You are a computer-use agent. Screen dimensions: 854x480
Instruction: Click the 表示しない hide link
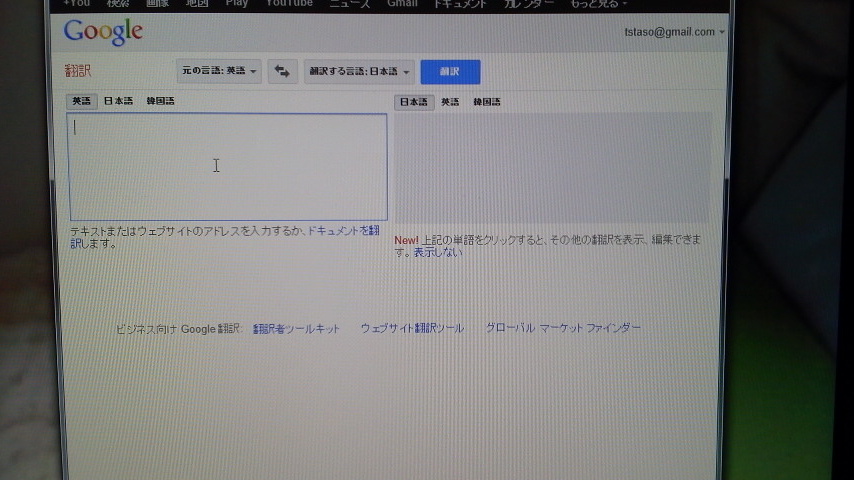[438, 253]
